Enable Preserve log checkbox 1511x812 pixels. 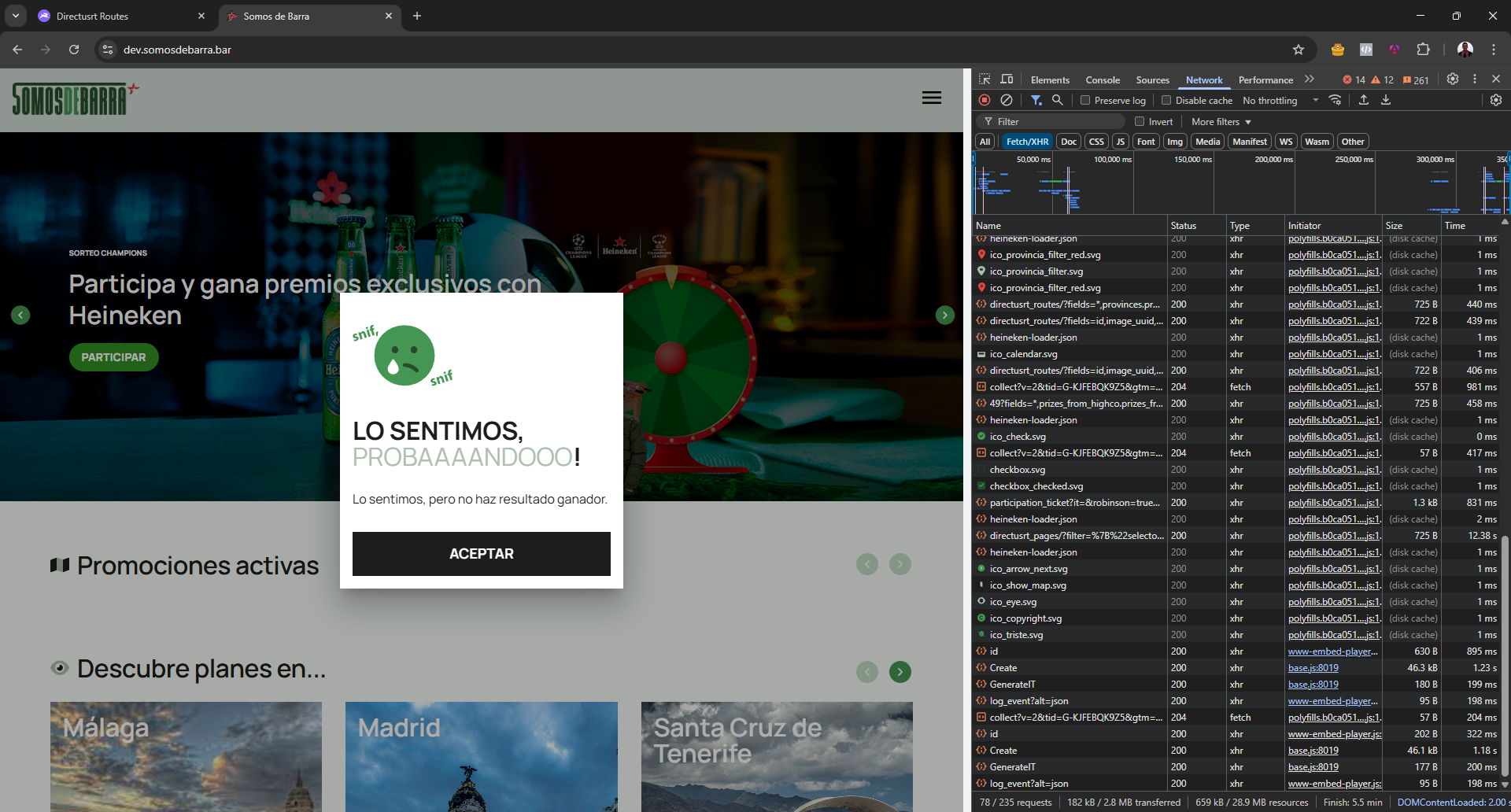[1085, 100]
